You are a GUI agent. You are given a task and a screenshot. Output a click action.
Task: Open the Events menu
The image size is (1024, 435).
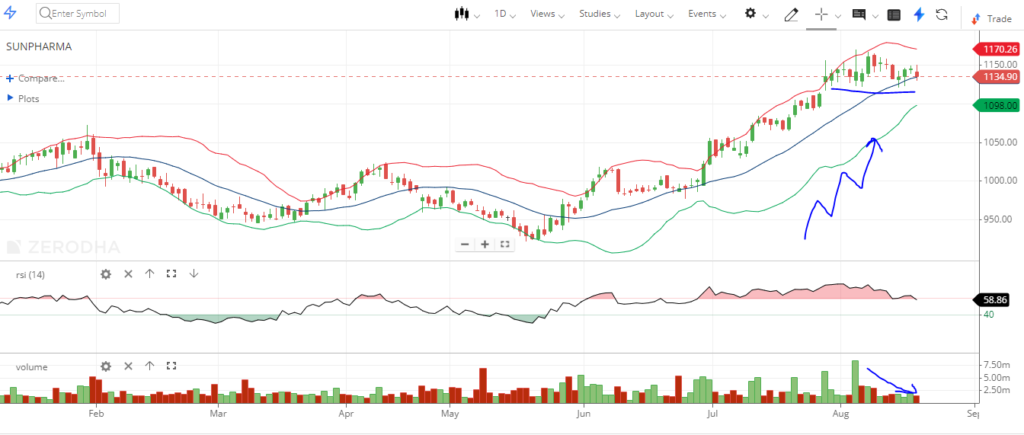click(x=707, y=14)
